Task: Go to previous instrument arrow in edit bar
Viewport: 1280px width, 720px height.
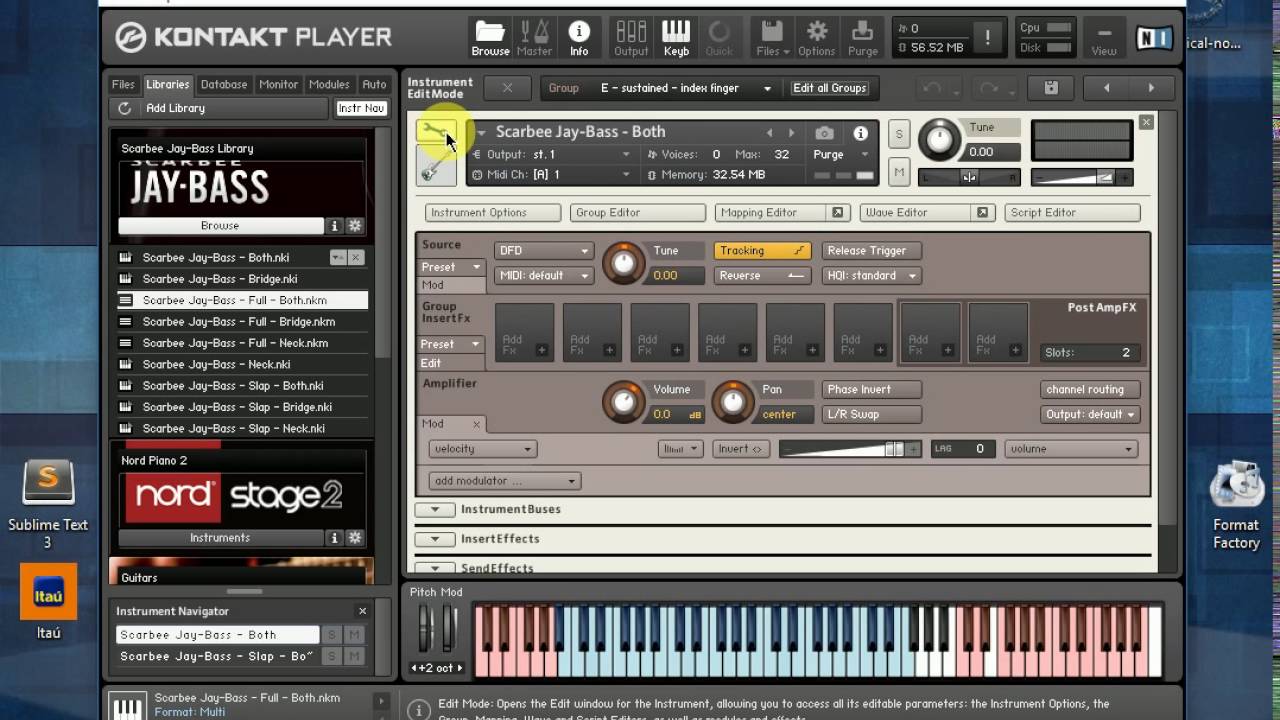Action: click(1106, 88)
